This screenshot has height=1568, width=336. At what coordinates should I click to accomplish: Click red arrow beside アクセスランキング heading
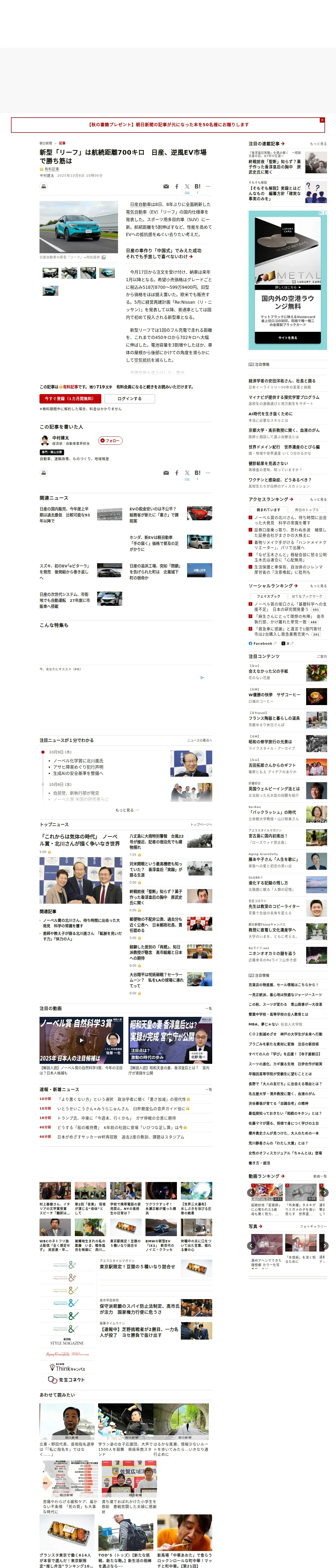click(x=292, y=499)
